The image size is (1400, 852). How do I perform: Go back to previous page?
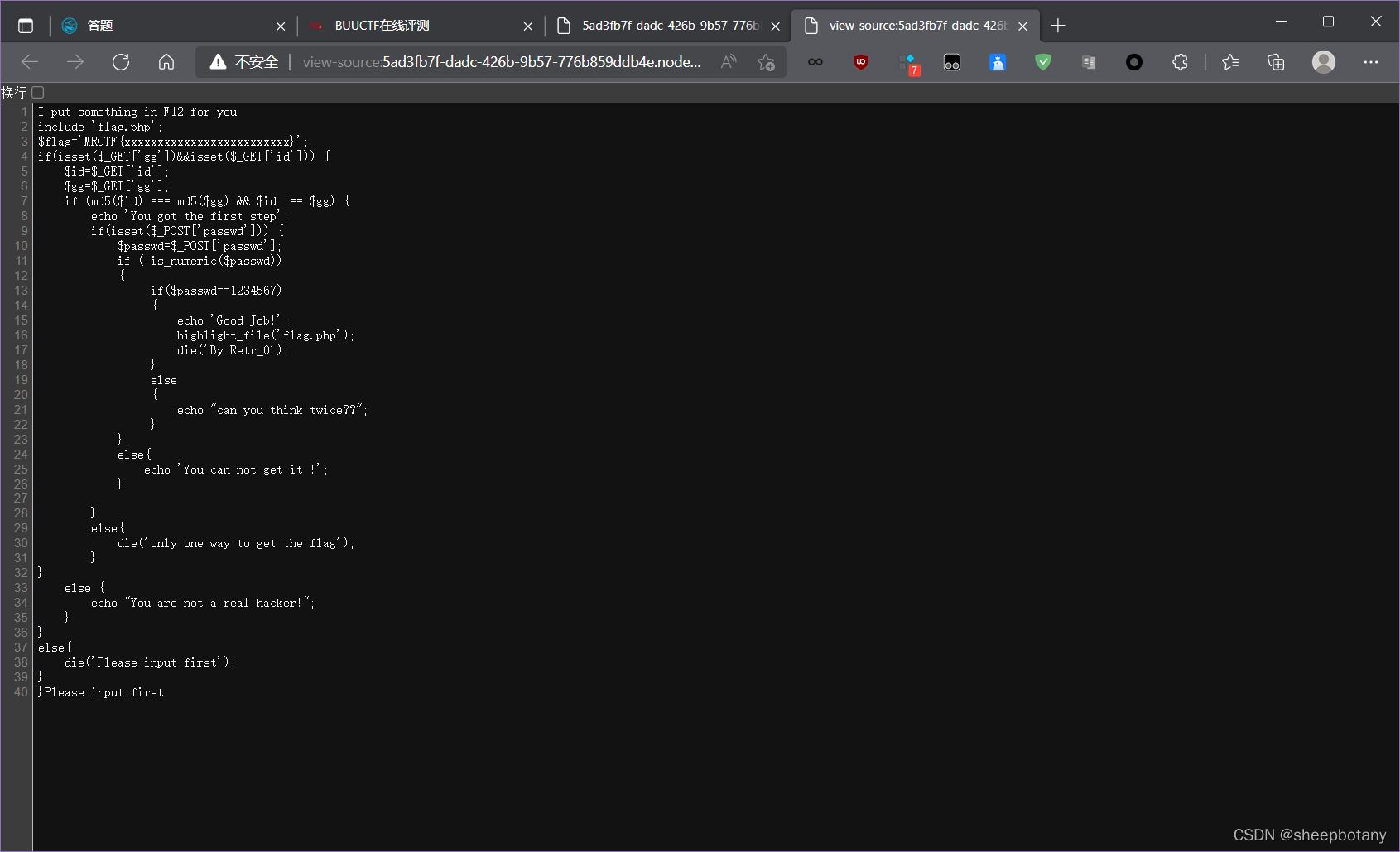click(x=31, y=62)
